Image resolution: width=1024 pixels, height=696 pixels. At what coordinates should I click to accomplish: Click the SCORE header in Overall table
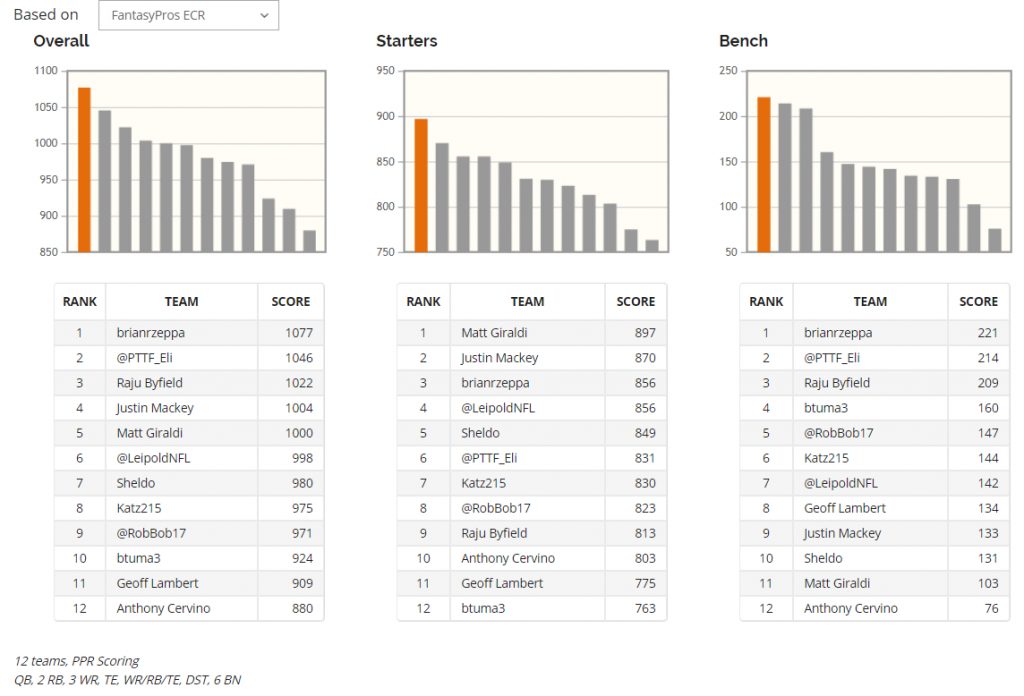(x=291, y=301)
